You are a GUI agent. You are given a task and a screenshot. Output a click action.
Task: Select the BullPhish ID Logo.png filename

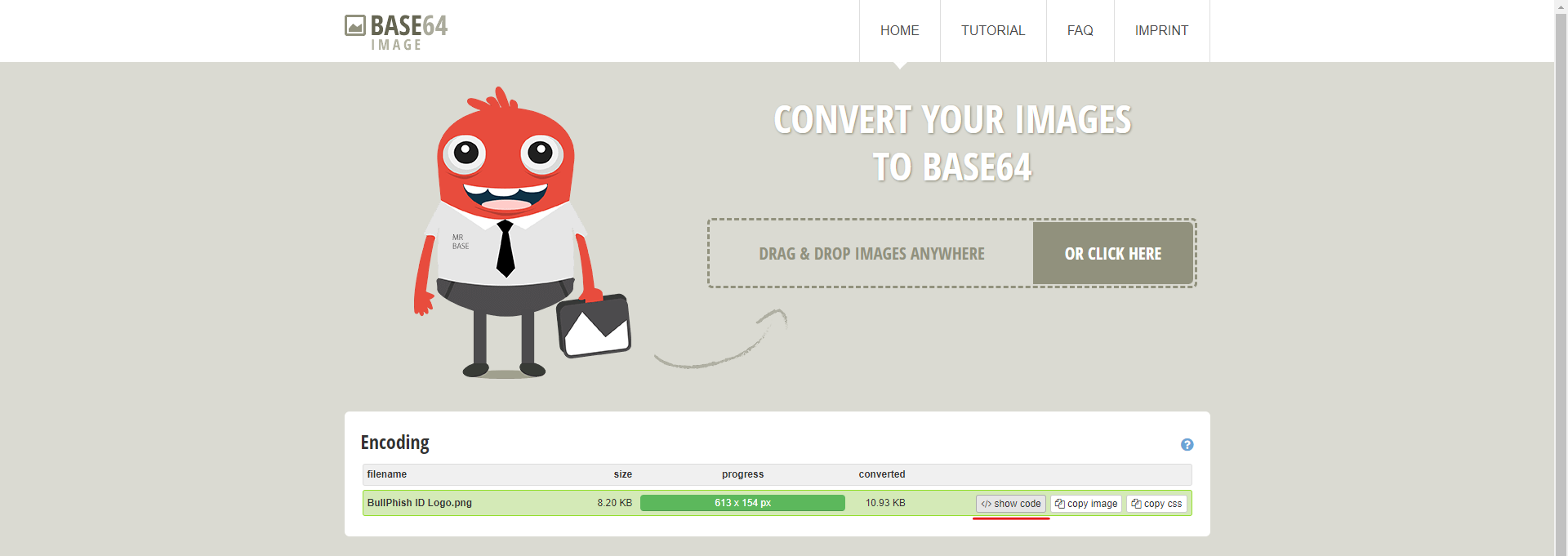click(420, 503)
